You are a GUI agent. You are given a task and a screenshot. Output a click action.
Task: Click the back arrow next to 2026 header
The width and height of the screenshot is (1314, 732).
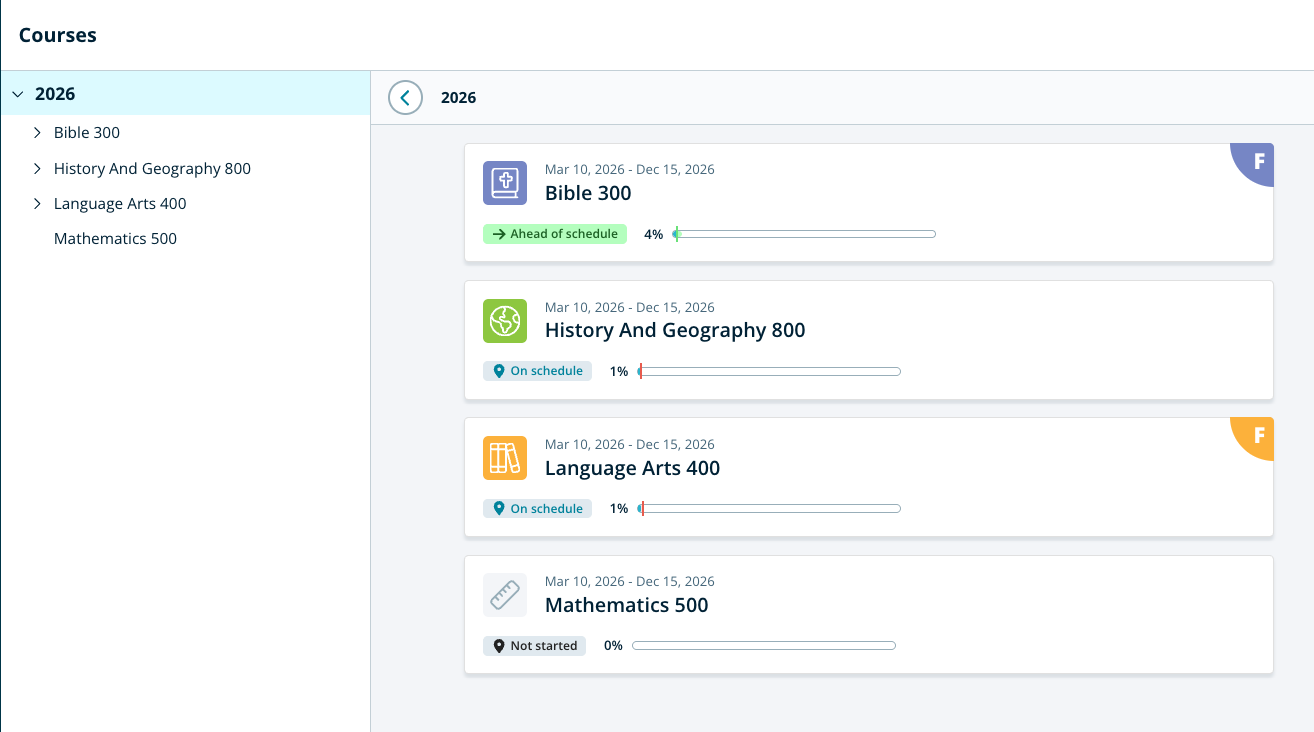click(405, 97)
